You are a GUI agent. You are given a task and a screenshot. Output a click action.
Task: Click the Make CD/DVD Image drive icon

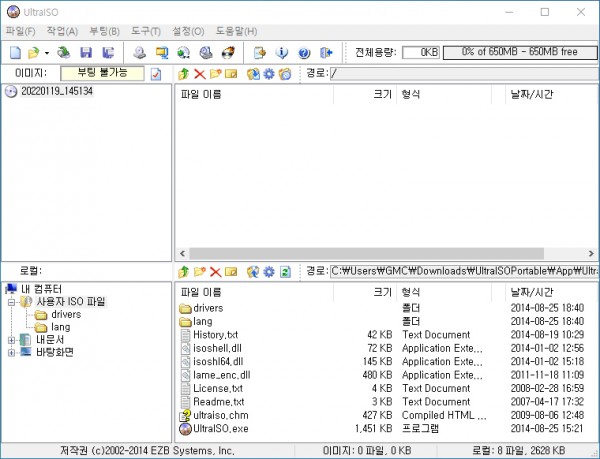pos(139,52)
